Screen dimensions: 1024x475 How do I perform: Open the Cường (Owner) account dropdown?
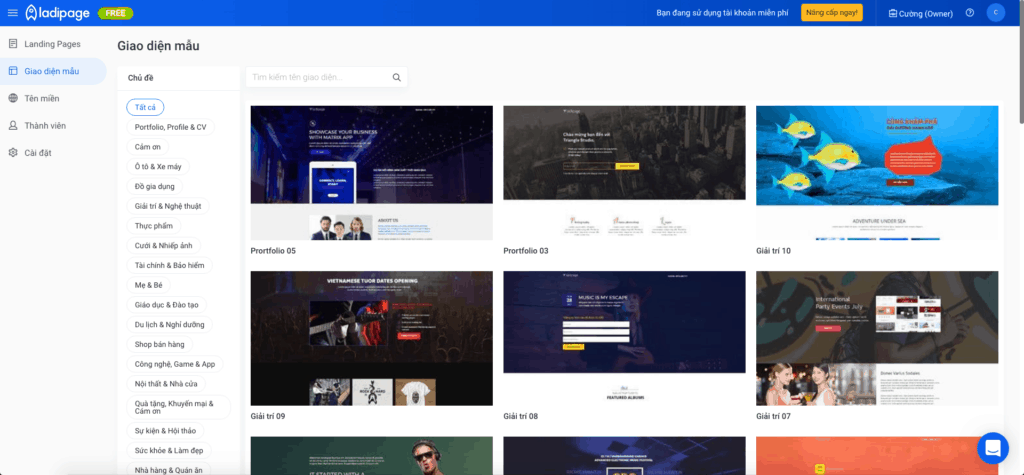(x=920, y=13)
